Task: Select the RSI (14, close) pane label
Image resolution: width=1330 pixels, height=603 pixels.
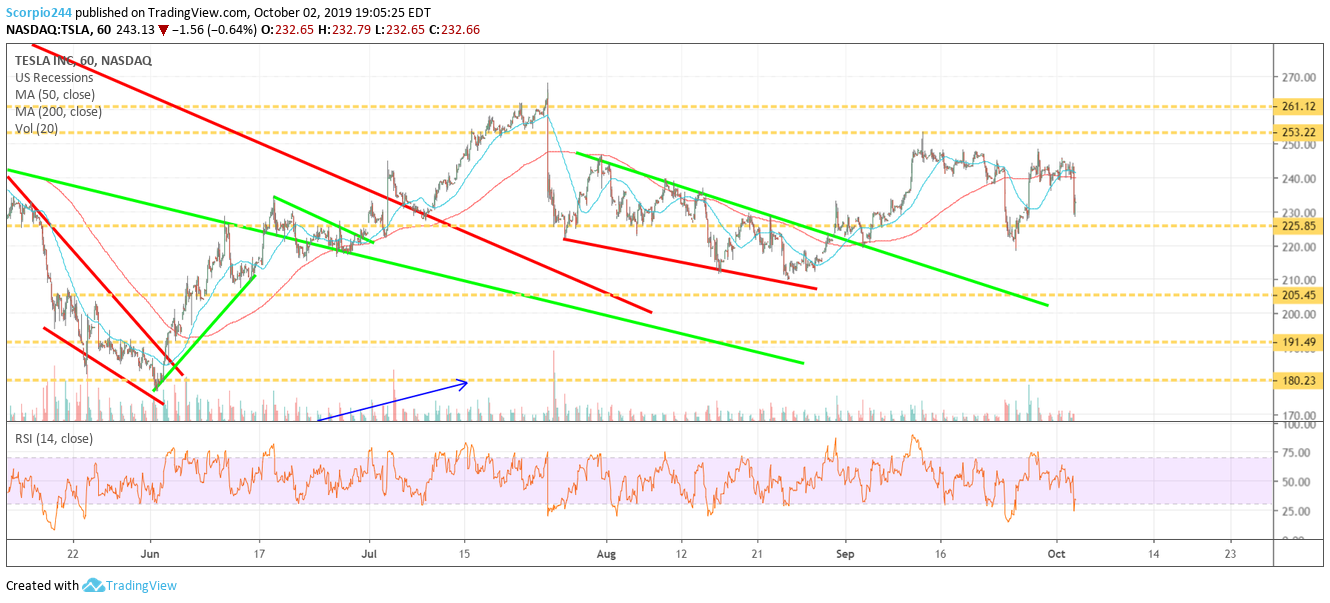Action: coord(53,438)
